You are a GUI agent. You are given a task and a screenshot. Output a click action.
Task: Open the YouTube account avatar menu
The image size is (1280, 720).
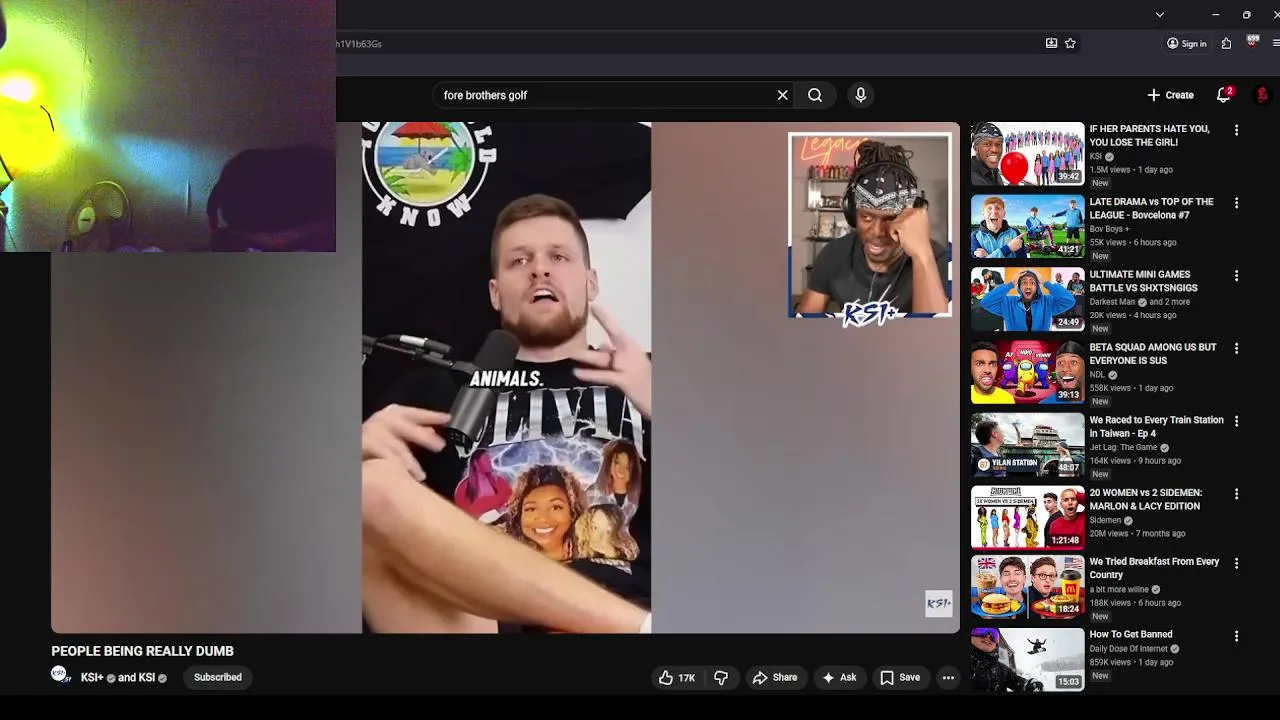(x=1263, y=95)
